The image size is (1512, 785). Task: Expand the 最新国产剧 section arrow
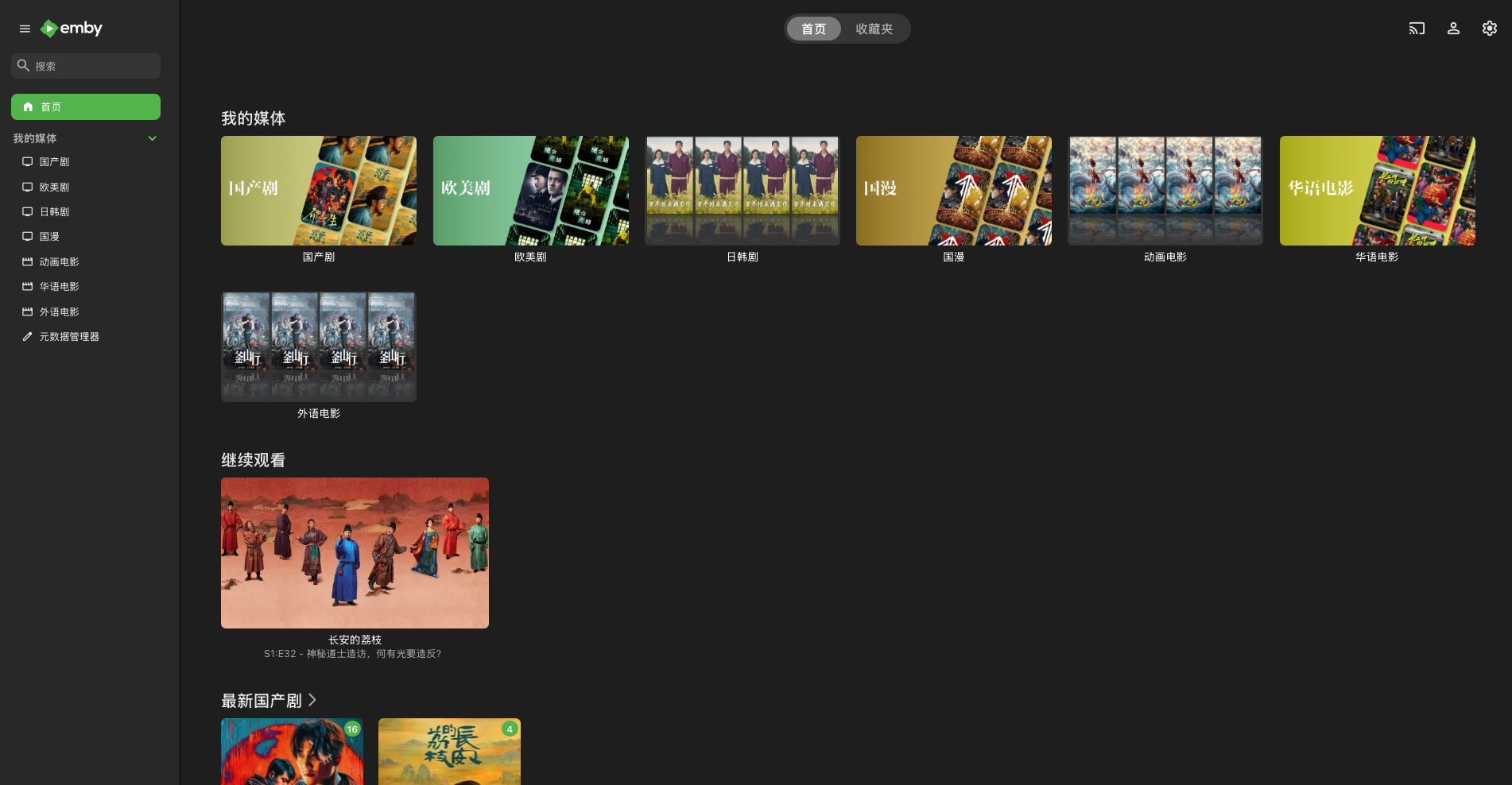pos(312,700)
